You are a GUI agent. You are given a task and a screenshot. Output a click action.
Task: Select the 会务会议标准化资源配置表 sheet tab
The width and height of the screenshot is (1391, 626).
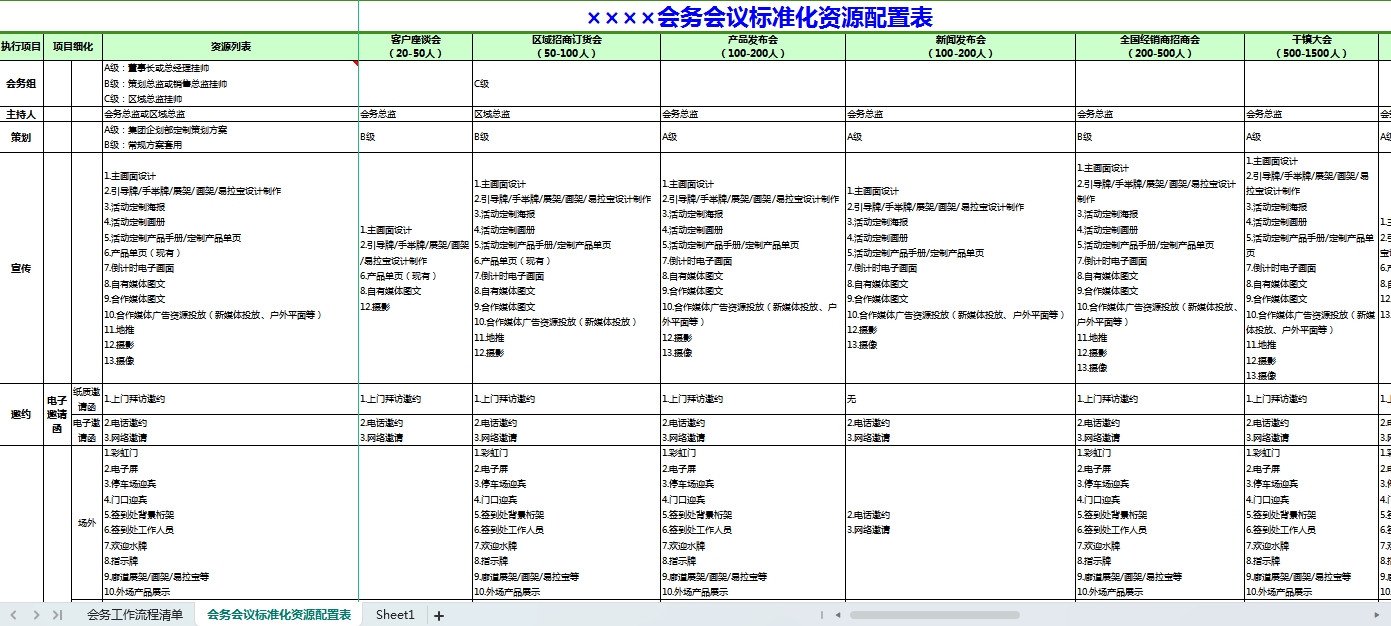coord(279,615)
